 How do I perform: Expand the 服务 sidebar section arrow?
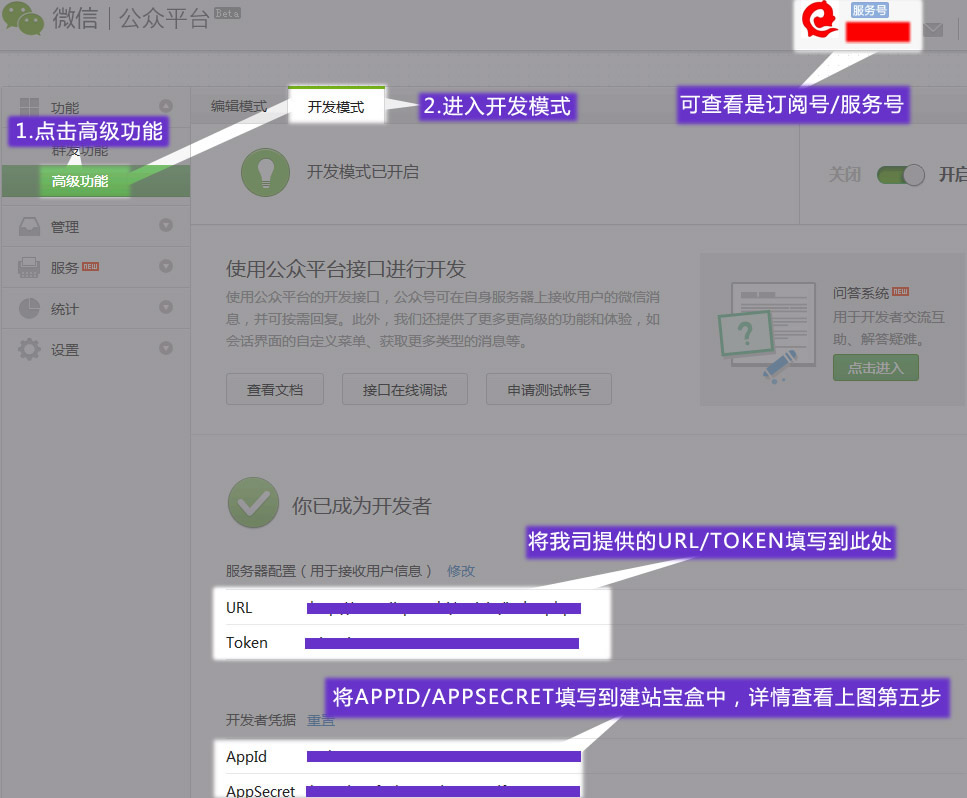point(166,267)
